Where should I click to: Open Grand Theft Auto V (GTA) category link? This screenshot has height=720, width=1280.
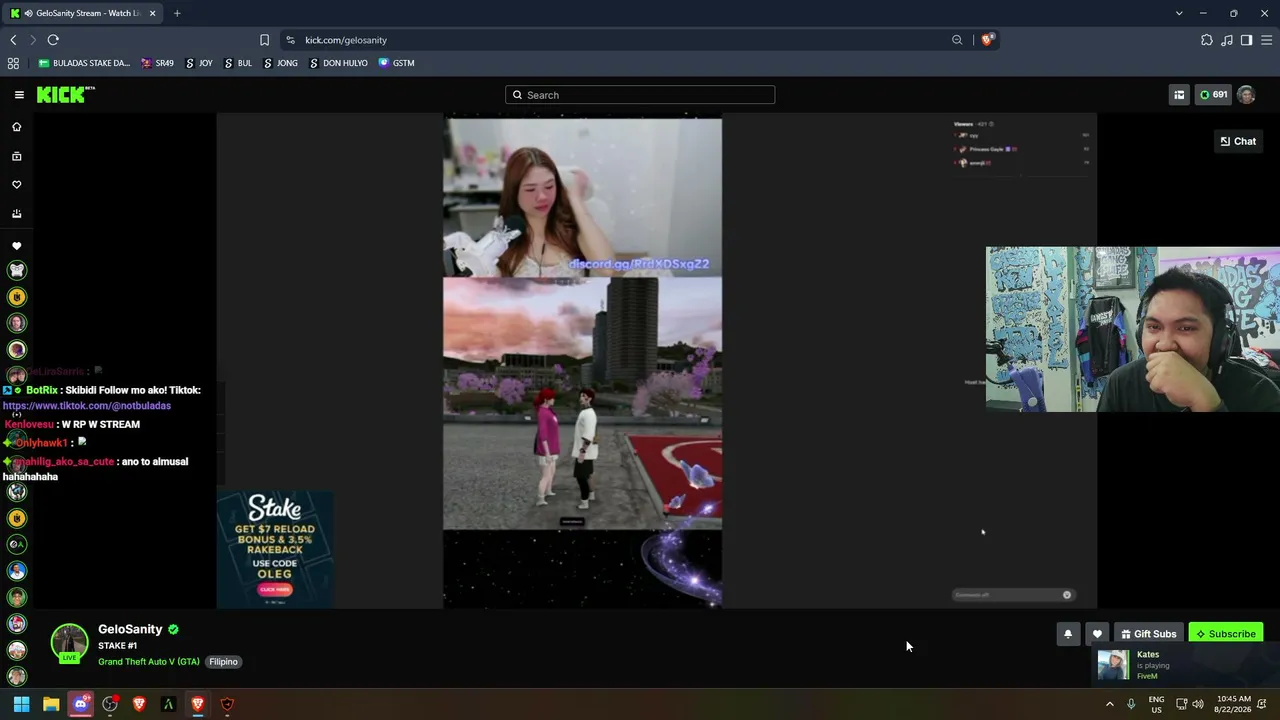click(x=149, y=662)
